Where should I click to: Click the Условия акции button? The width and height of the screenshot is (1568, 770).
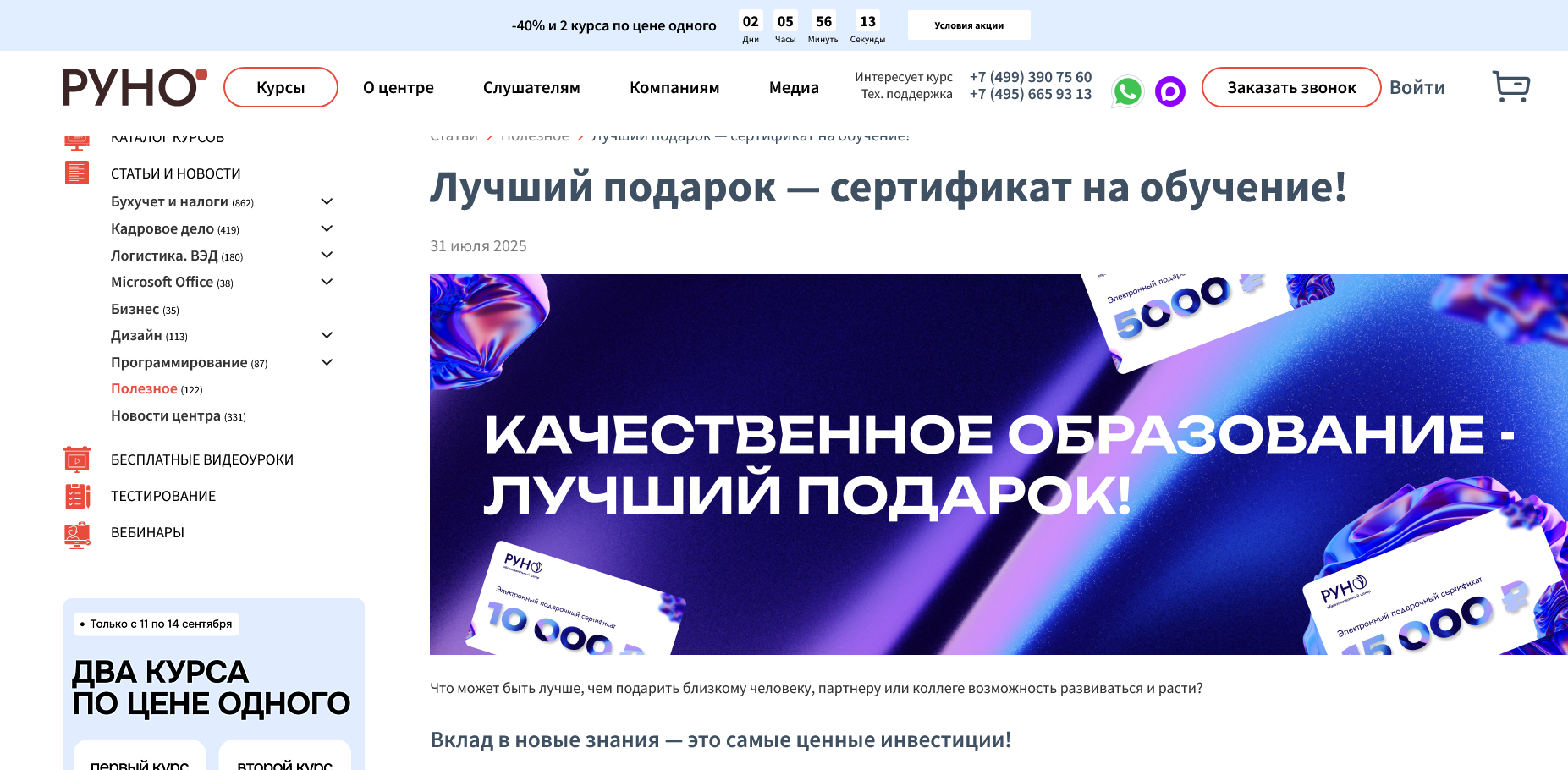[969, 25]
